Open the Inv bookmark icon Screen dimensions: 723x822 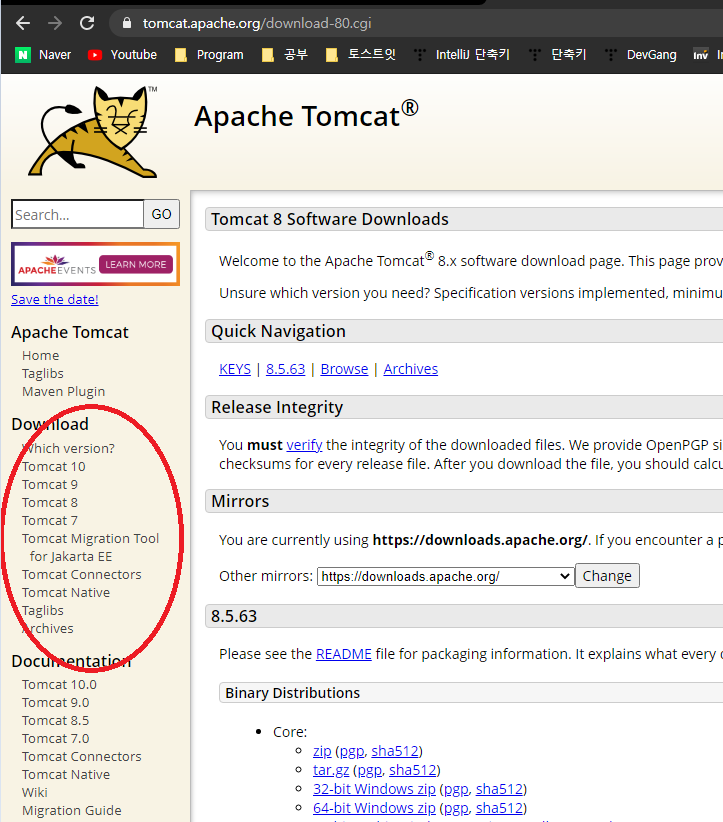click(700, 55)
